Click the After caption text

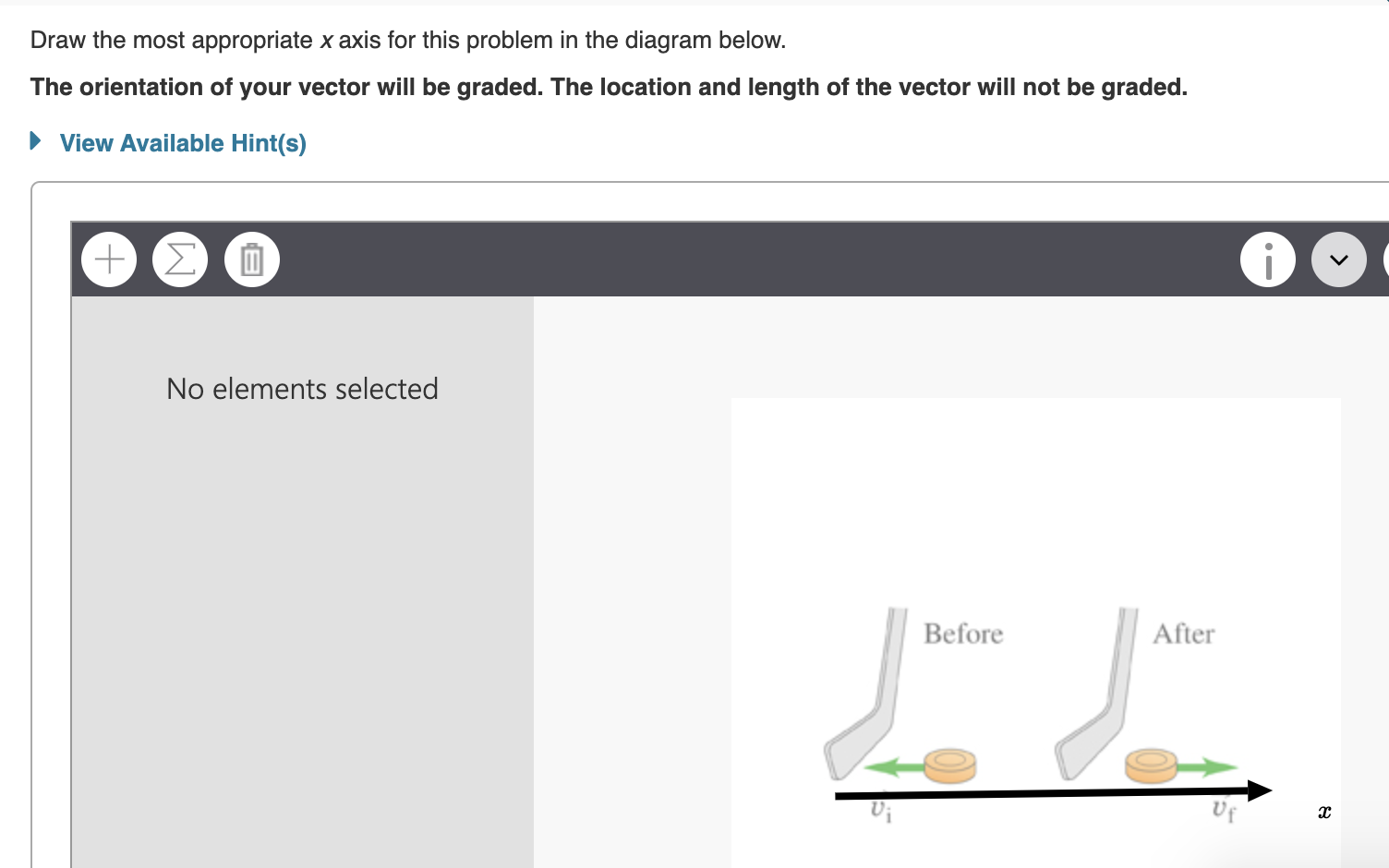(1185, 633)
